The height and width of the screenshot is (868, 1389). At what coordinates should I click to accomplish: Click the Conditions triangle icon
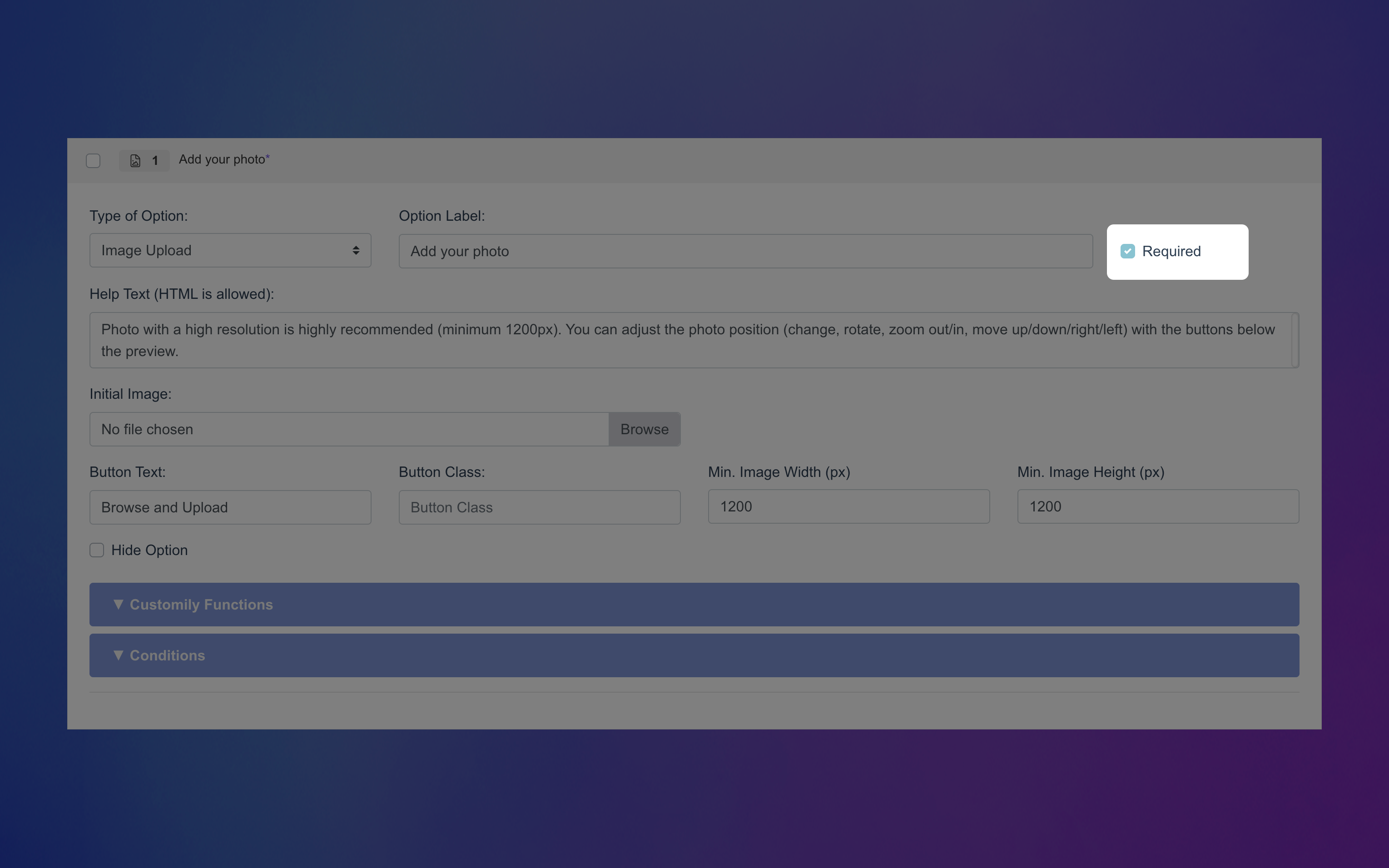click(x=118, y=655)
